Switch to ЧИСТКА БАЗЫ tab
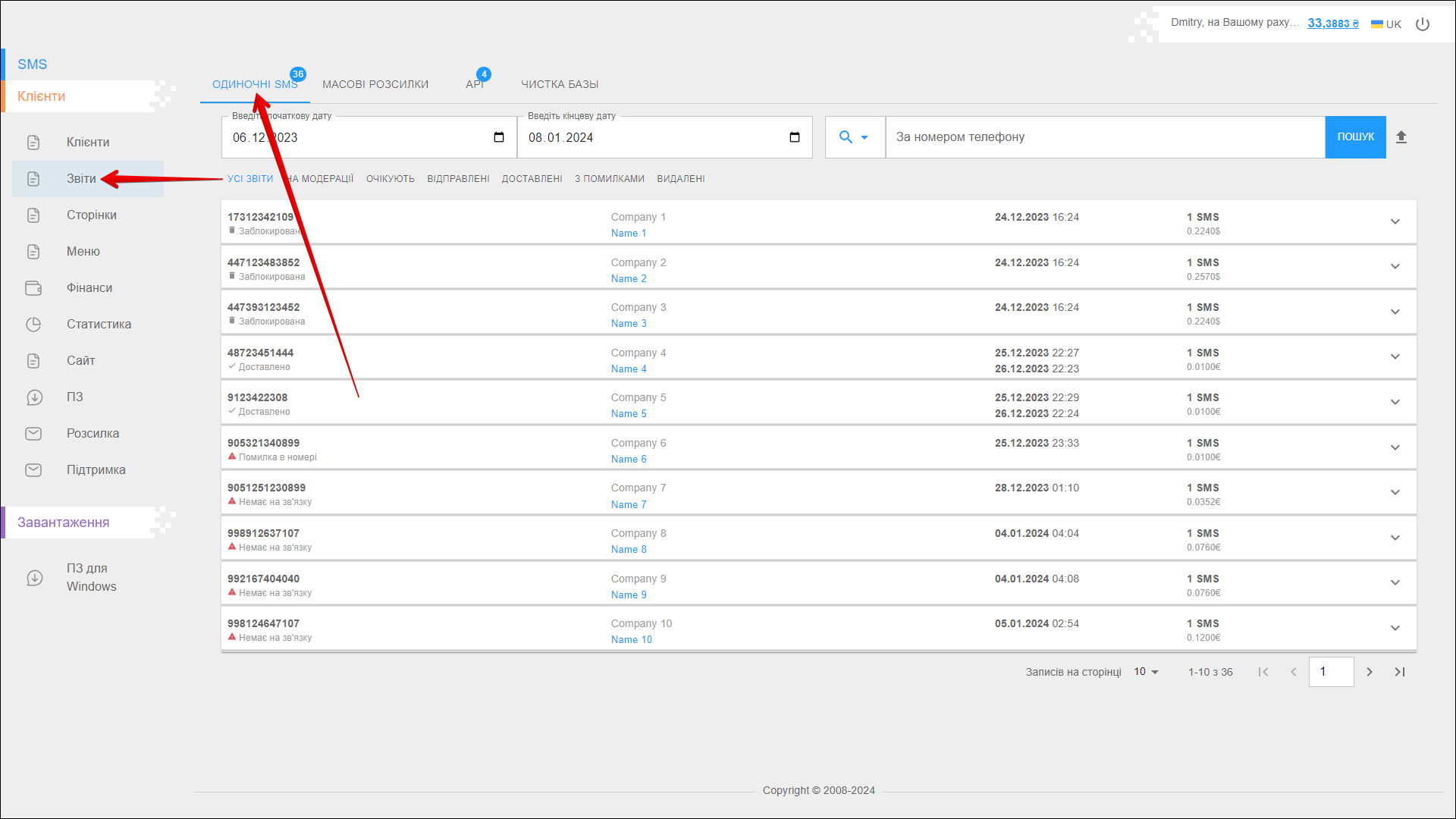The width and height of the screenshot is (1456, 819). pyautogui.click(x=560, y=84)
